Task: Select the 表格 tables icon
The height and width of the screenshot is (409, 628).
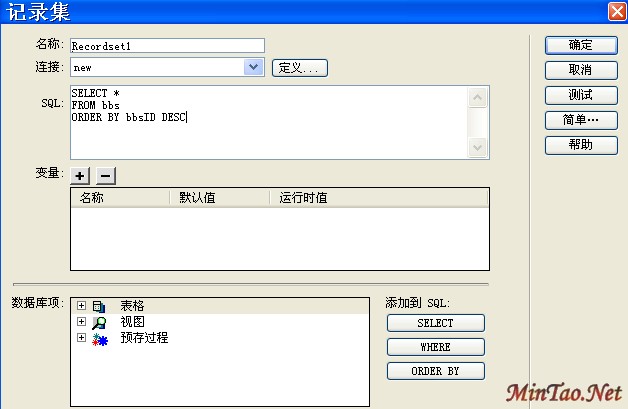Action: point(98,306)
